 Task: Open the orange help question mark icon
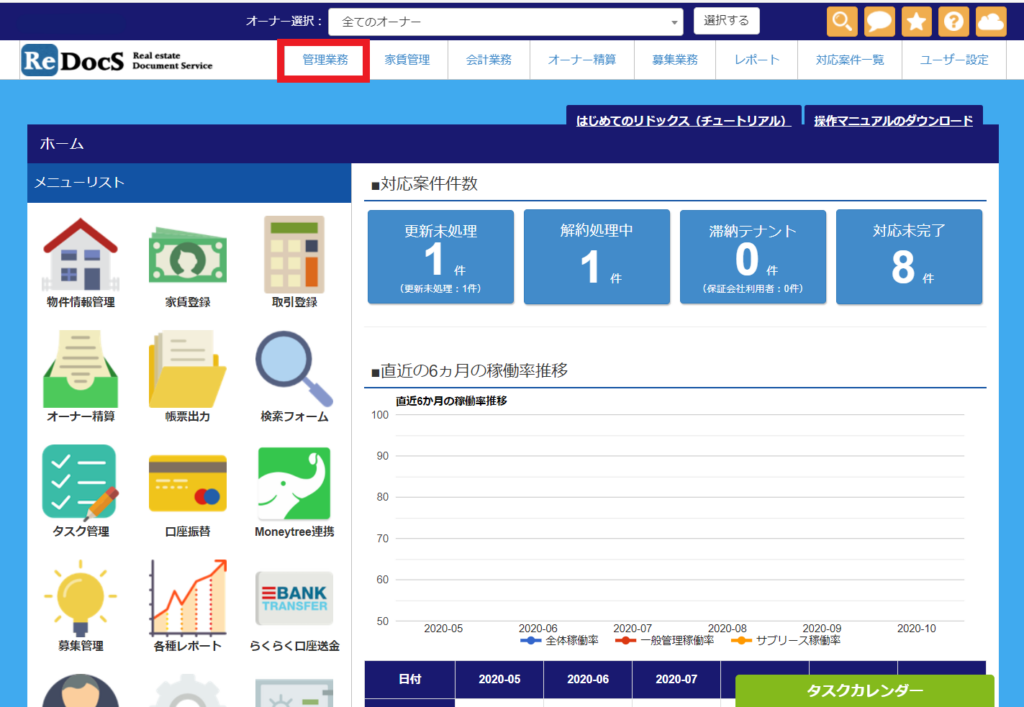953,21
